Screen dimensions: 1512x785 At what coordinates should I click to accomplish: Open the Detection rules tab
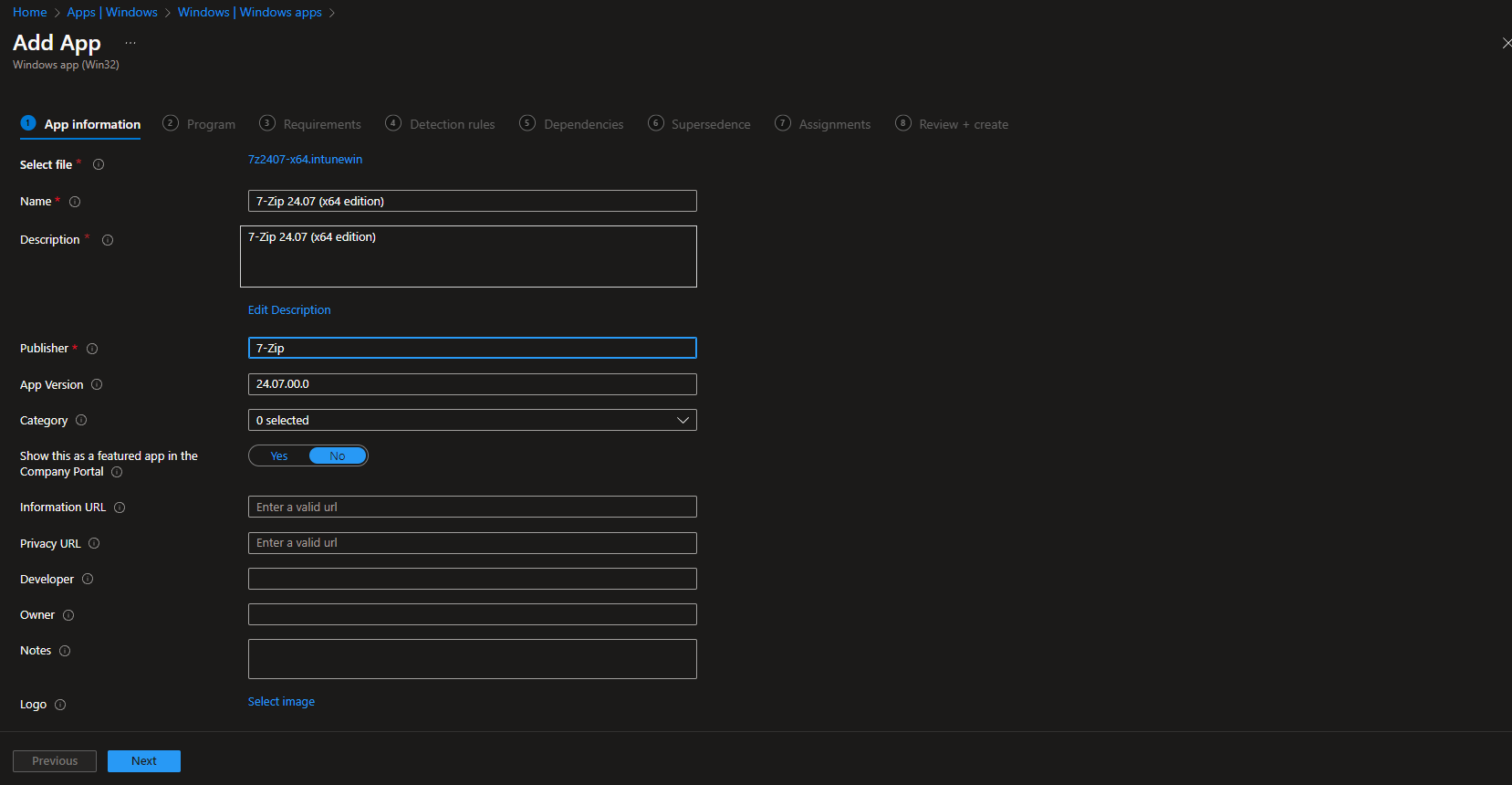tap(440, 124)
